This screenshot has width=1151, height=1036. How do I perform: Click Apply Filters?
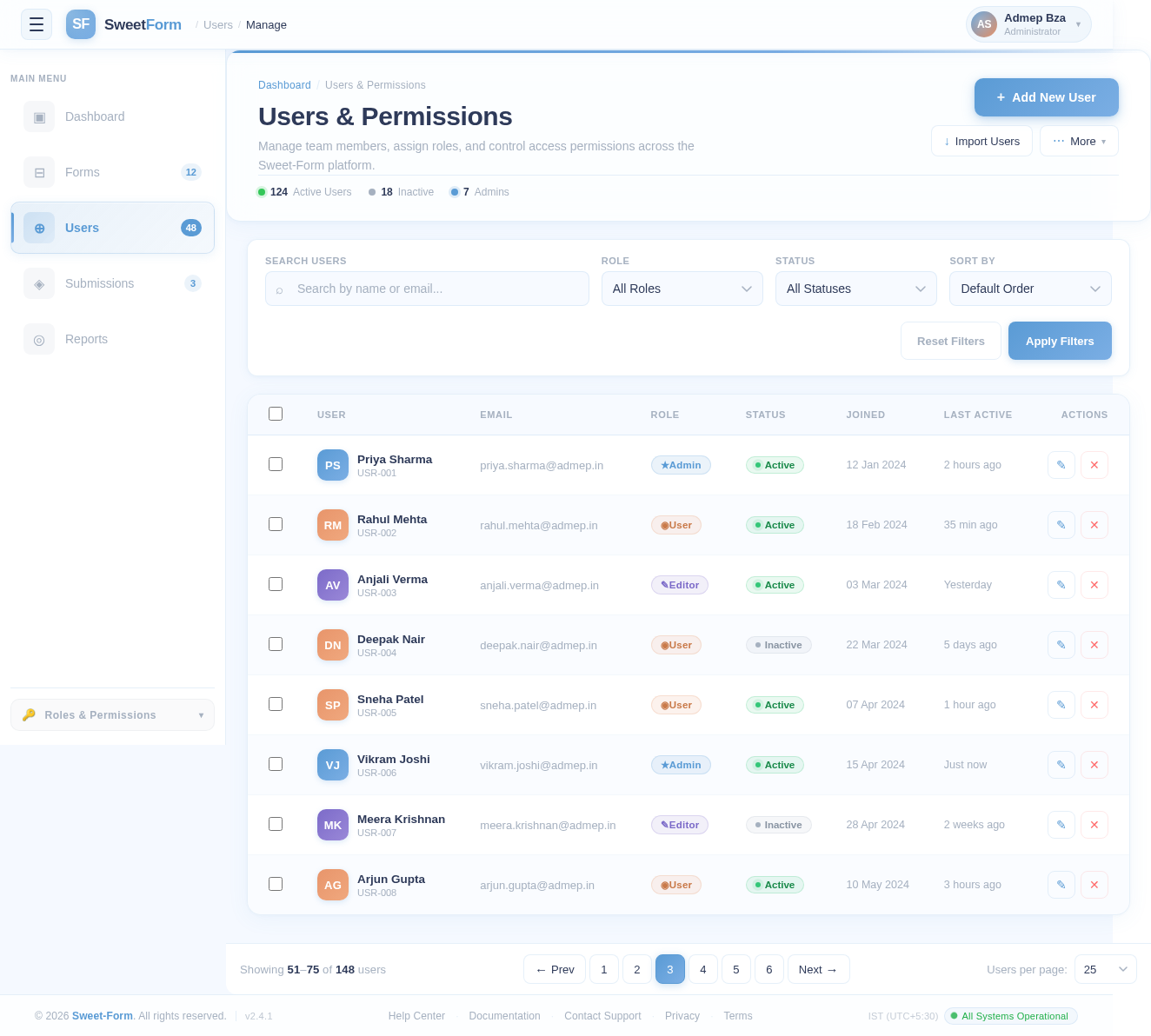[x=1060, y=341]
